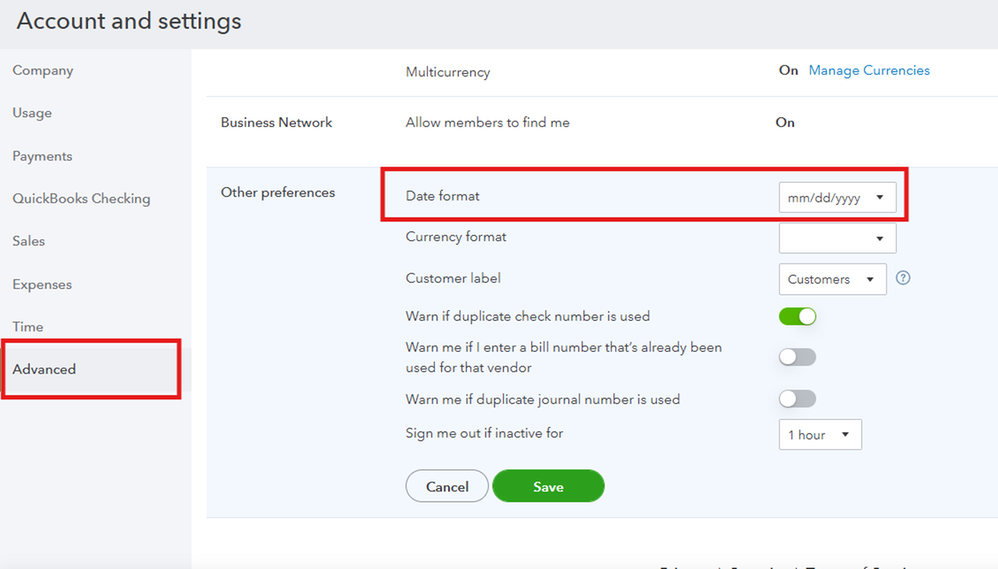Switch to the Time tab
998x569 pixels.
pos(28,327)
